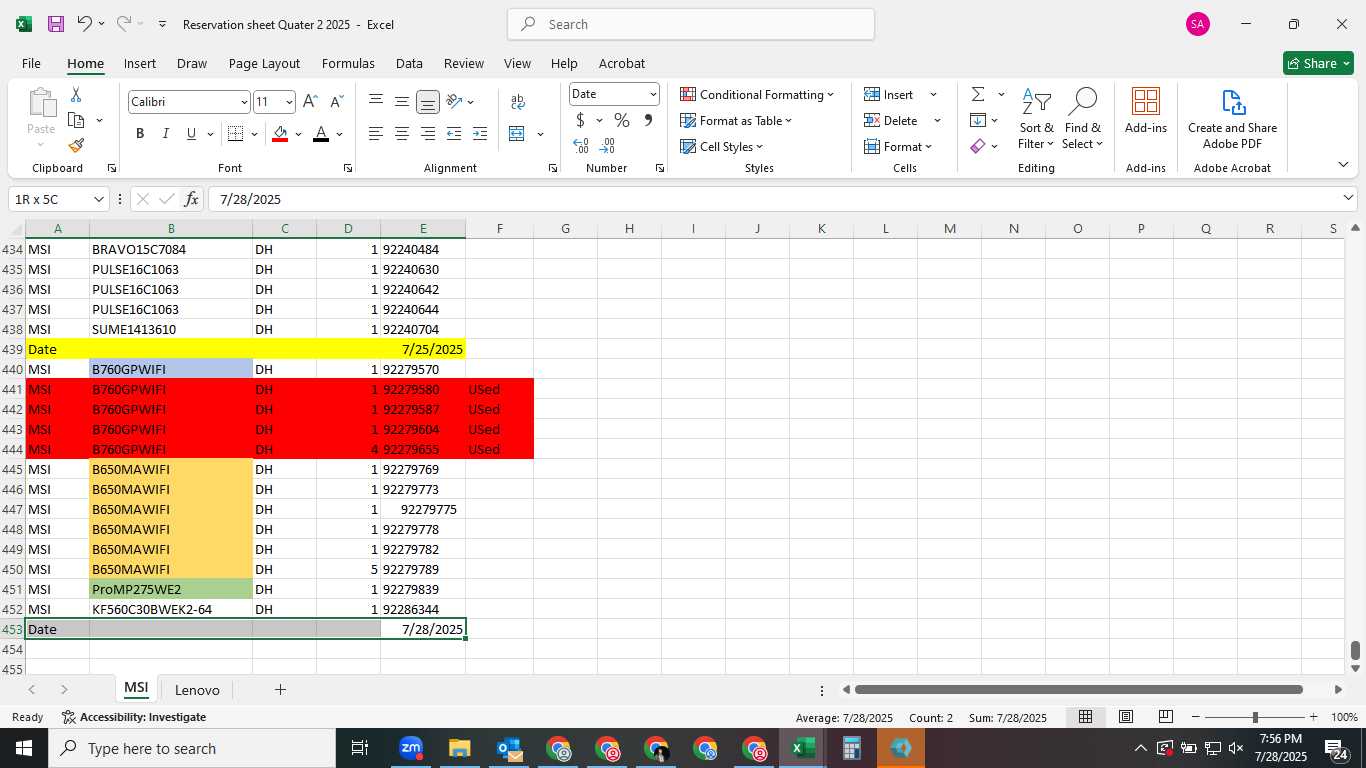Open Outlook from the taskbar
This screenshot has height=768, width=1366.
[x=509, y=748]
